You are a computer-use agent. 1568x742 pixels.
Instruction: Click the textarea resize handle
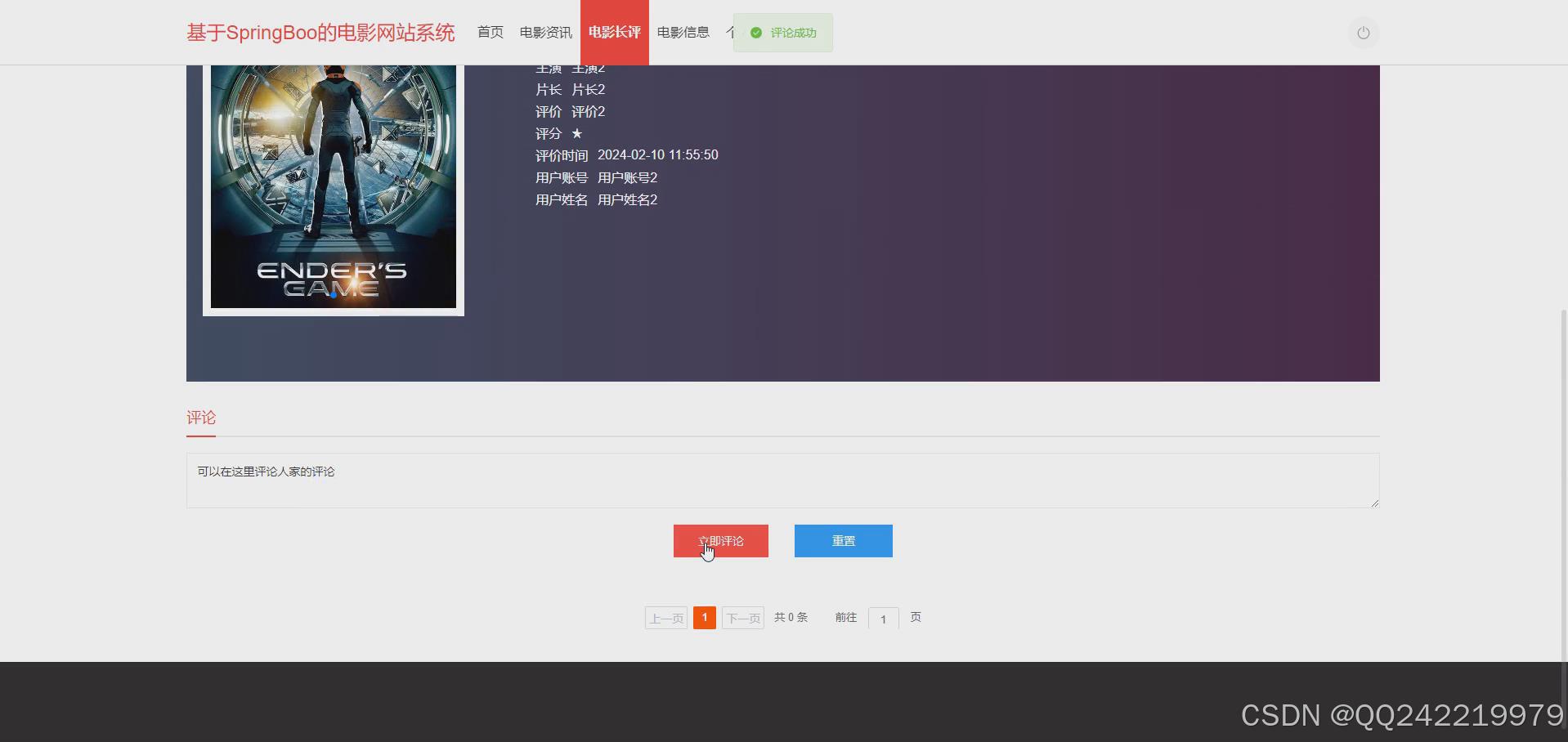pyautogui.click(x=1373, y=503)
